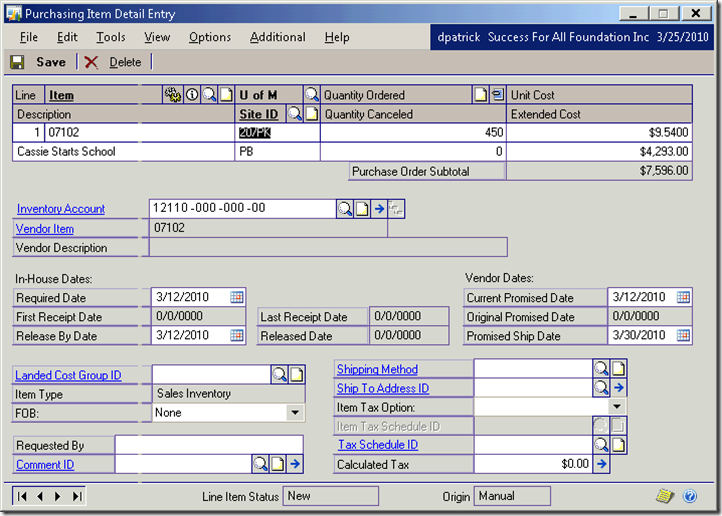Open Release By Date calendar picker
722x516 pixels.
tap(237, 336)
